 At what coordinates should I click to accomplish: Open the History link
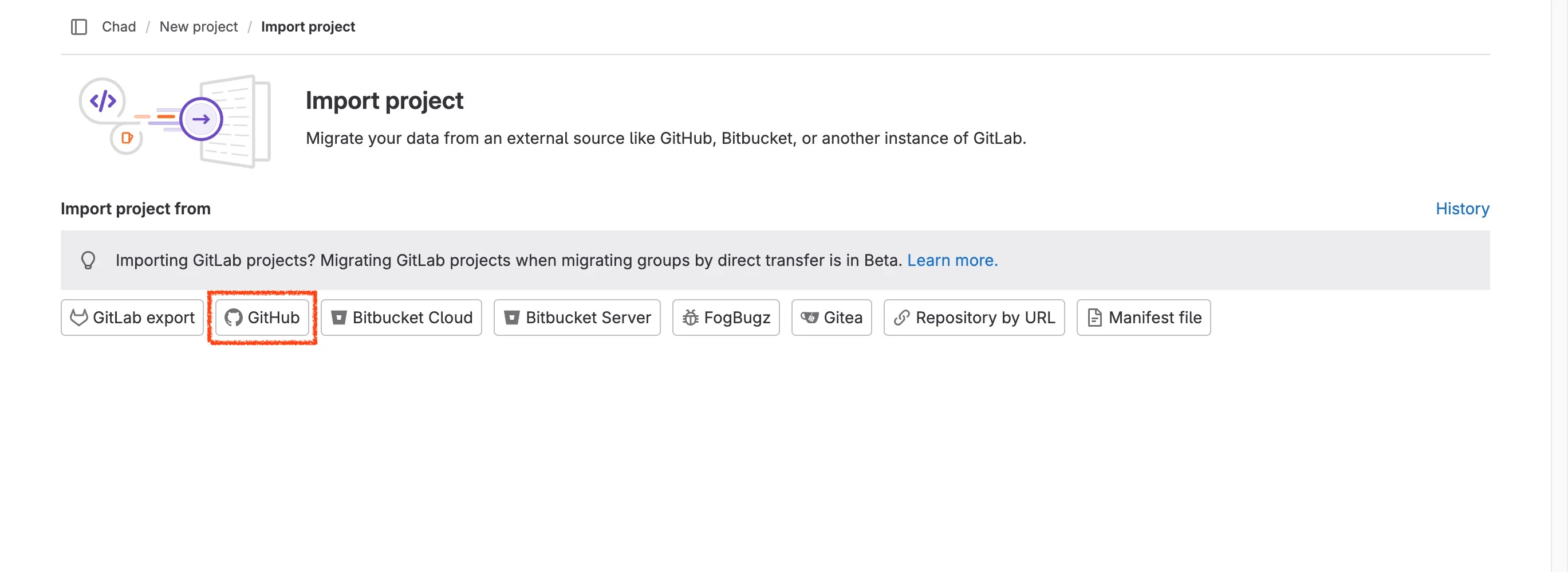(x=1462, y=209)
